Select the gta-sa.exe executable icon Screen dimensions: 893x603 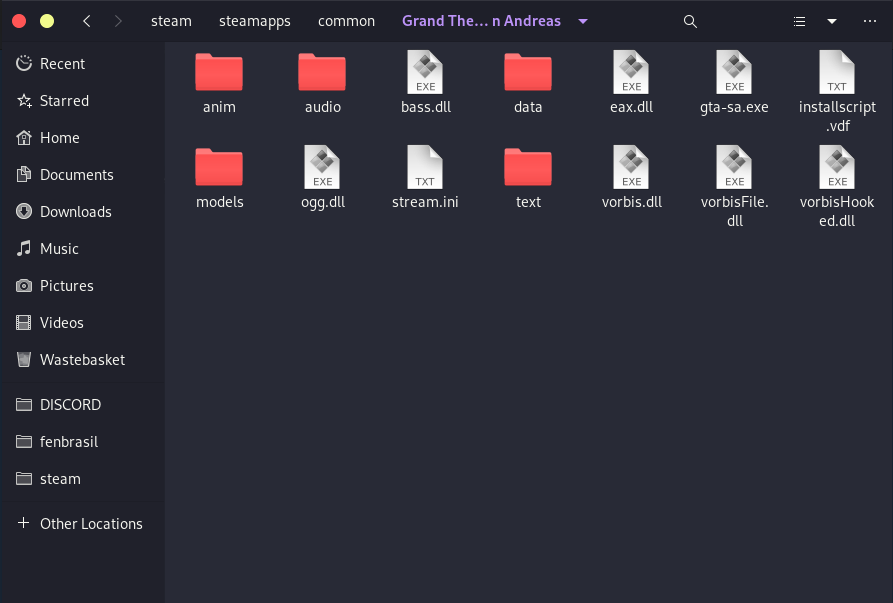734,72
